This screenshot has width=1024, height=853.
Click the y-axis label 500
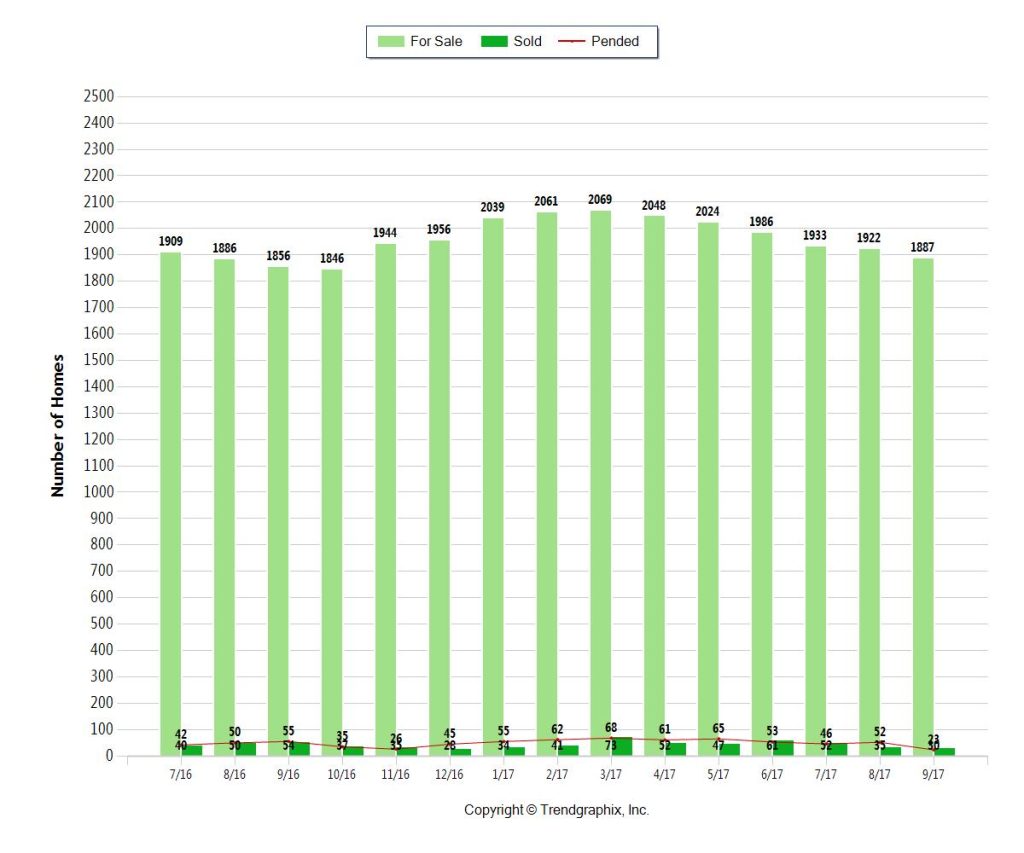point(102,623)
